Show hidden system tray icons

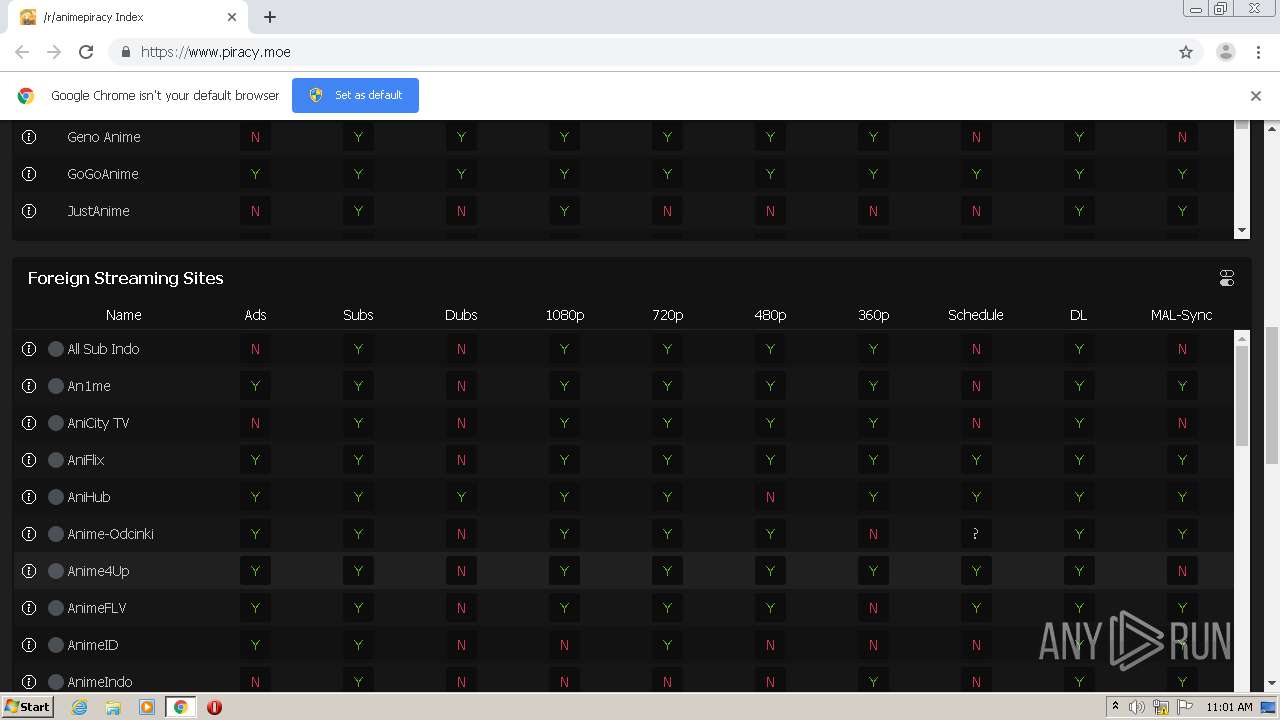pos(1115,707)
